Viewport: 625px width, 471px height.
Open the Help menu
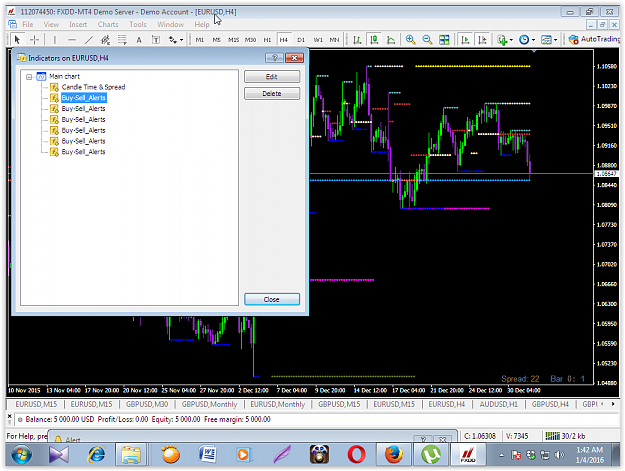click(x=202, y=24)
